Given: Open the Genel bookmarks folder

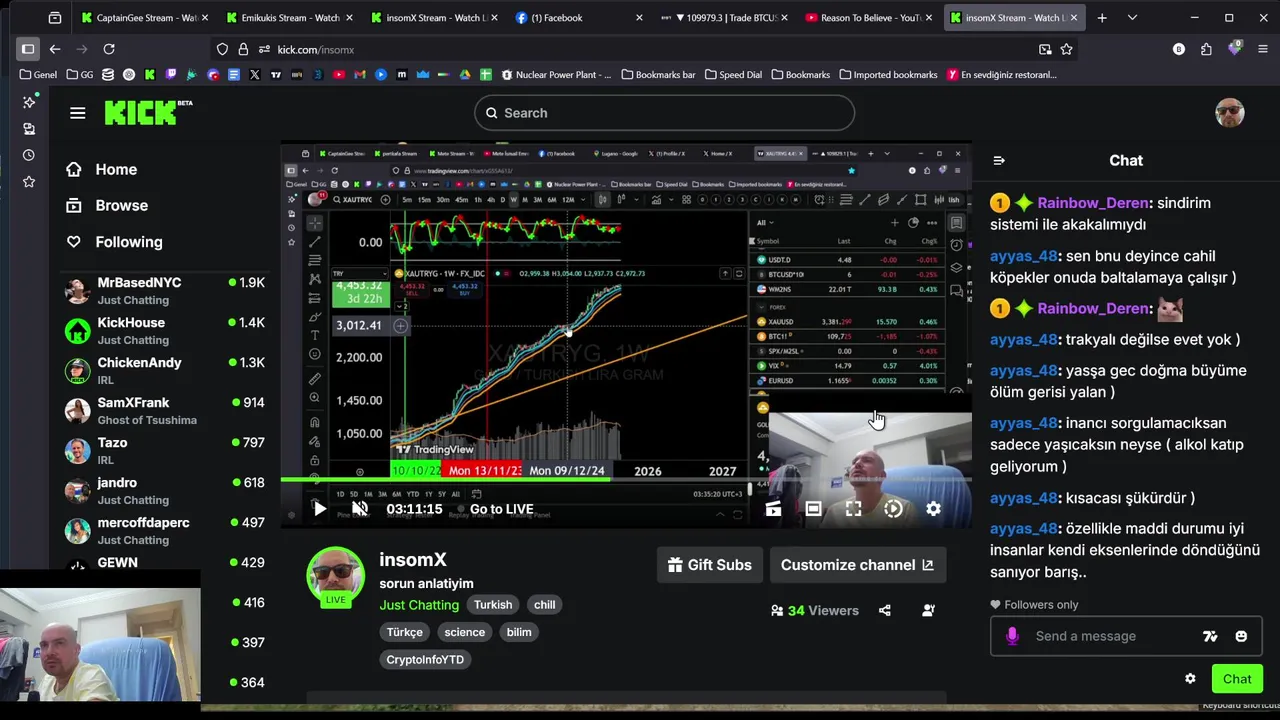Looking at the screenshot, I should 38,75.
